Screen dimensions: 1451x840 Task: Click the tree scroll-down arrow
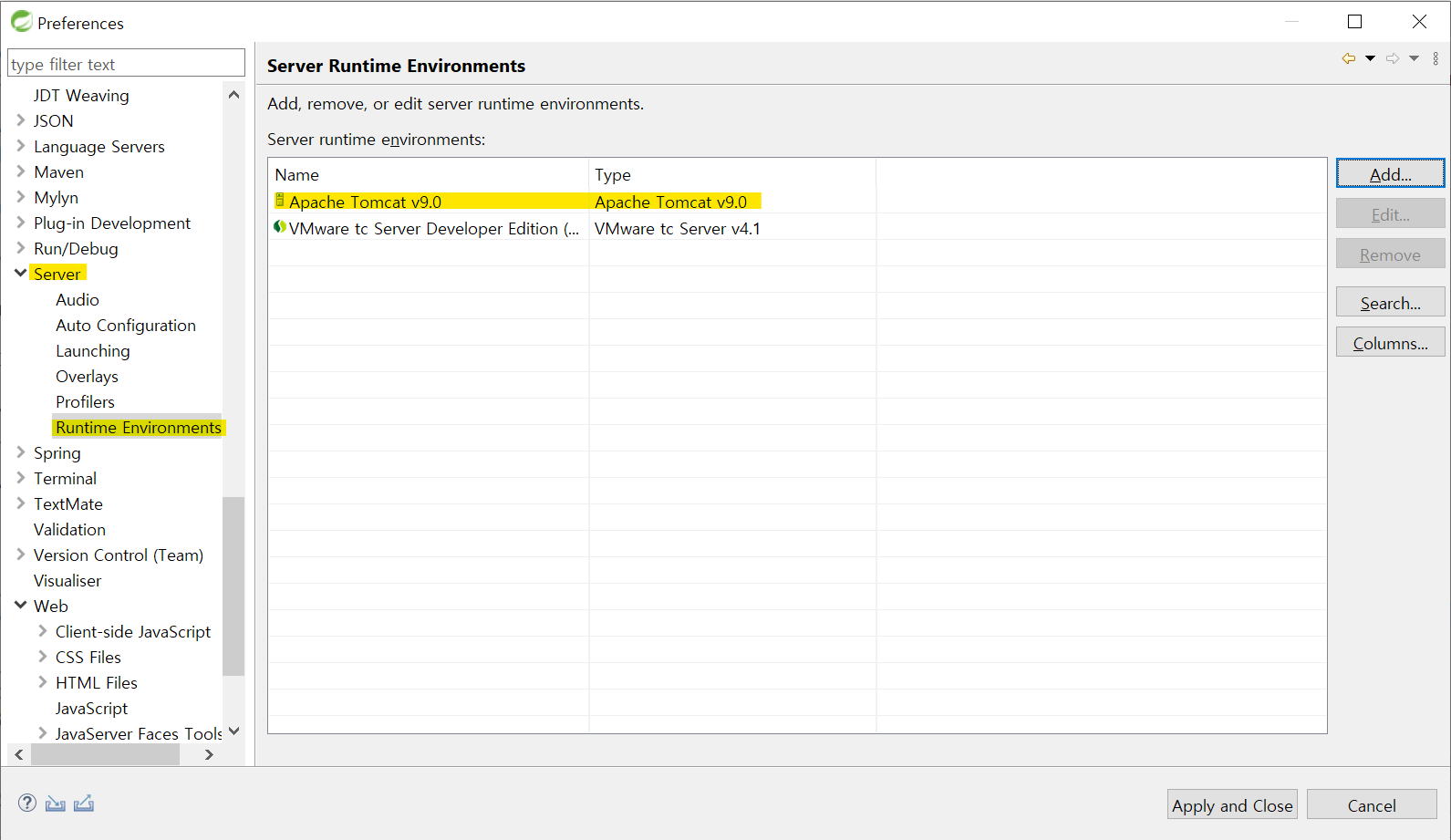[233, 731]
